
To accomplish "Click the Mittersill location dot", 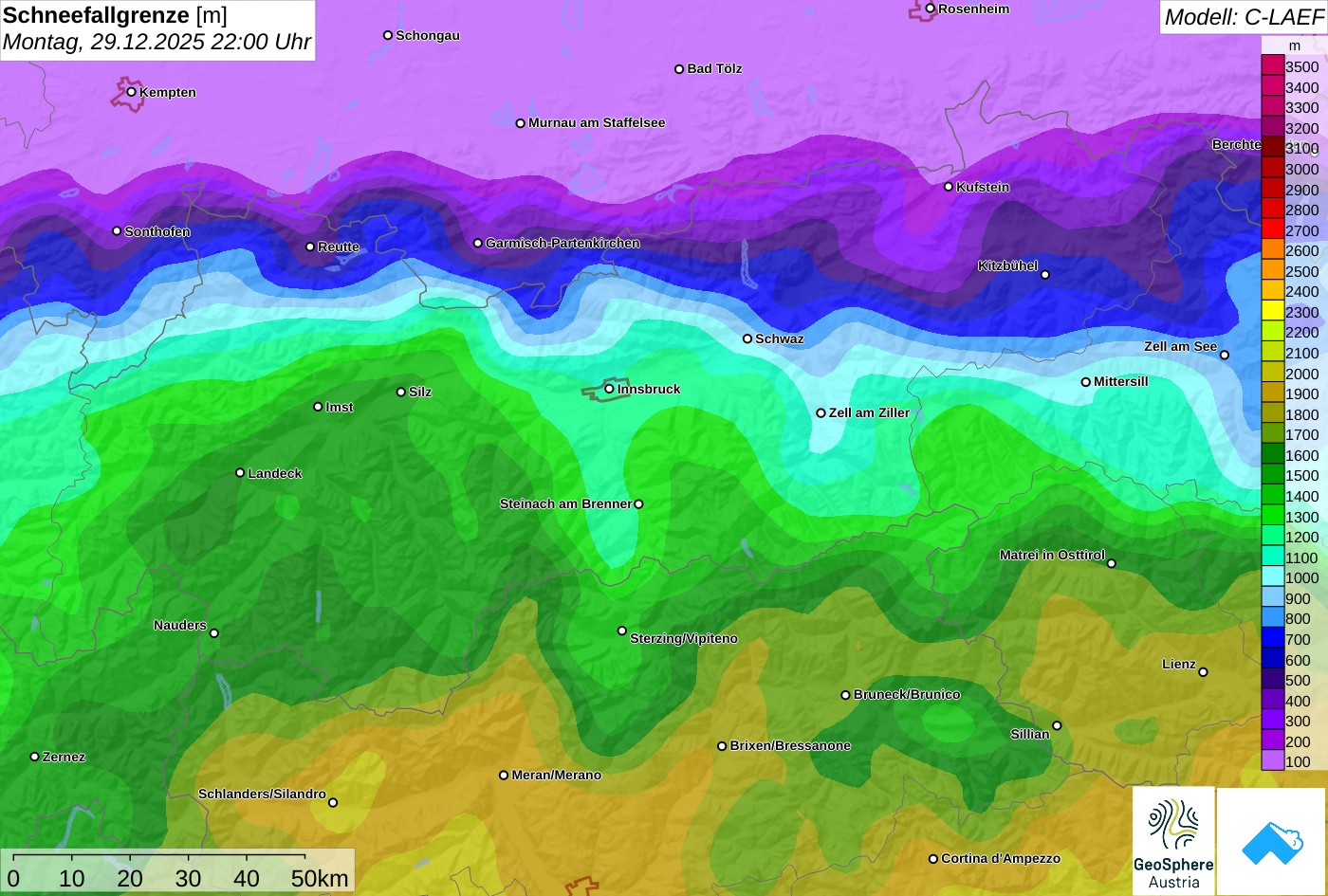I will tap(1085, 382).
